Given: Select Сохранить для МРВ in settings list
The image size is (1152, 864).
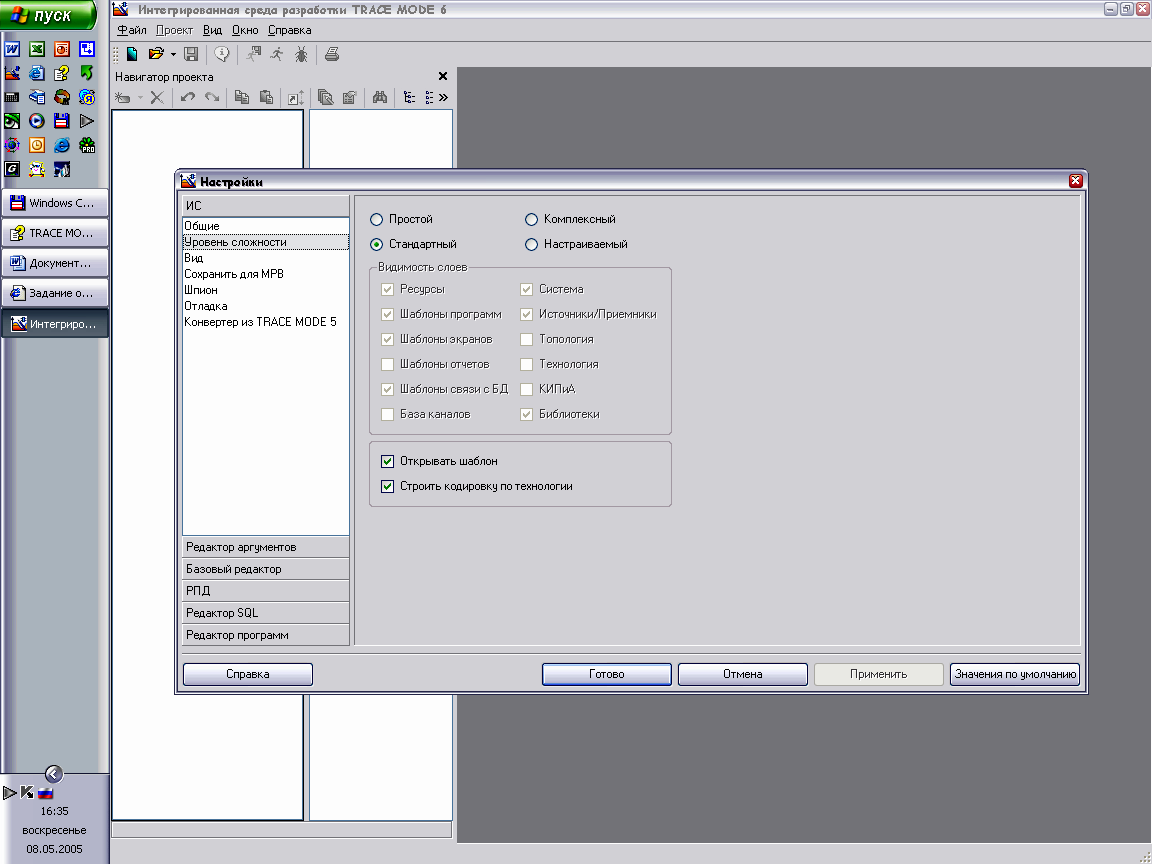Looking at the screenshot, I should pyautogui.click(x=265, y=274).
